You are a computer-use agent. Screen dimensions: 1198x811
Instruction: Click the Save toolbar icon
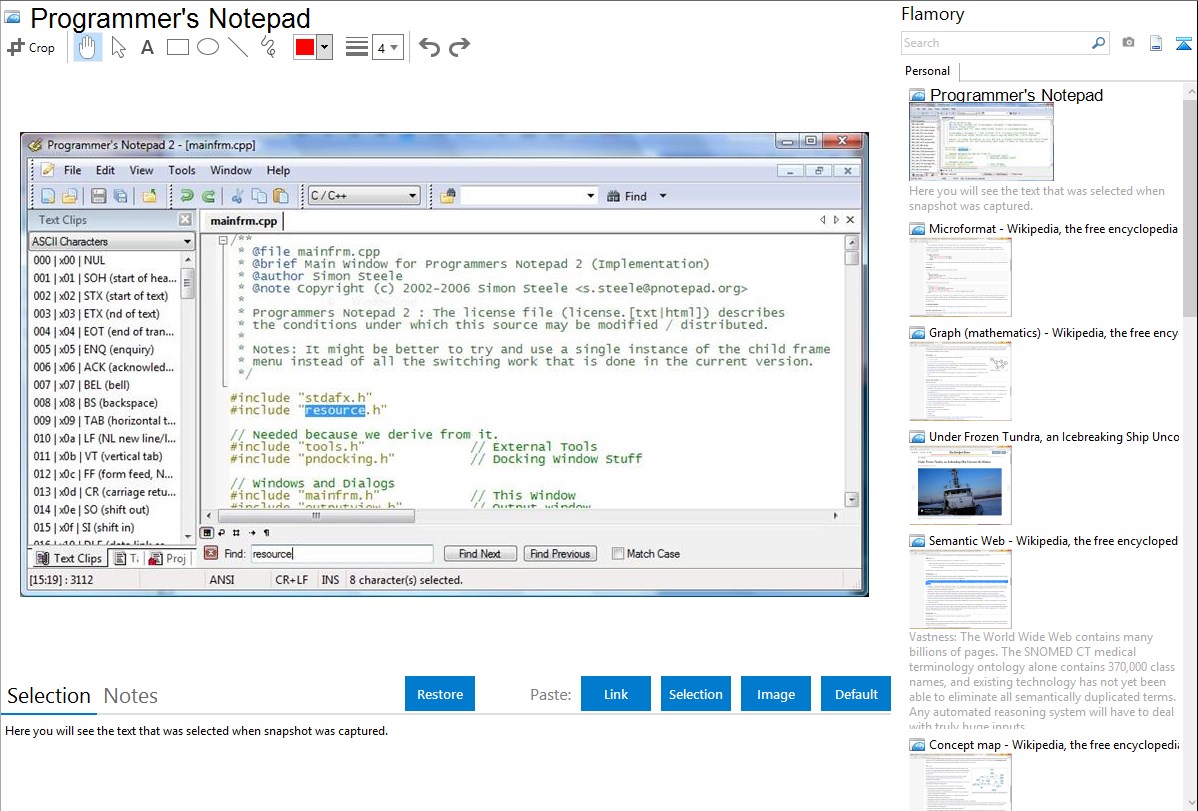(98, 196)
